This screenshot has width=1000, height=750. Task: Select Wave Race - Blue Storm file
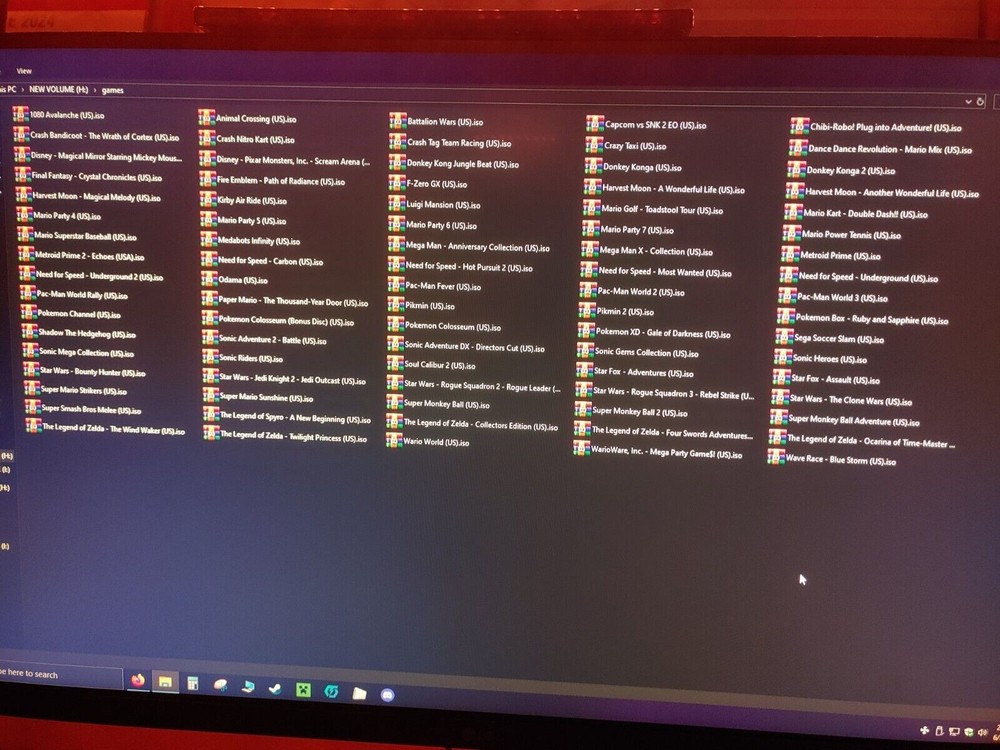click(x=839, y=460)
